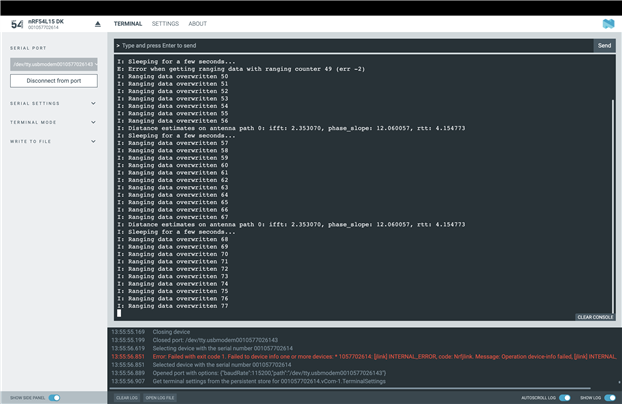
Task: Expand the SERIAL SETTINGS section
Action: [53, 103]
